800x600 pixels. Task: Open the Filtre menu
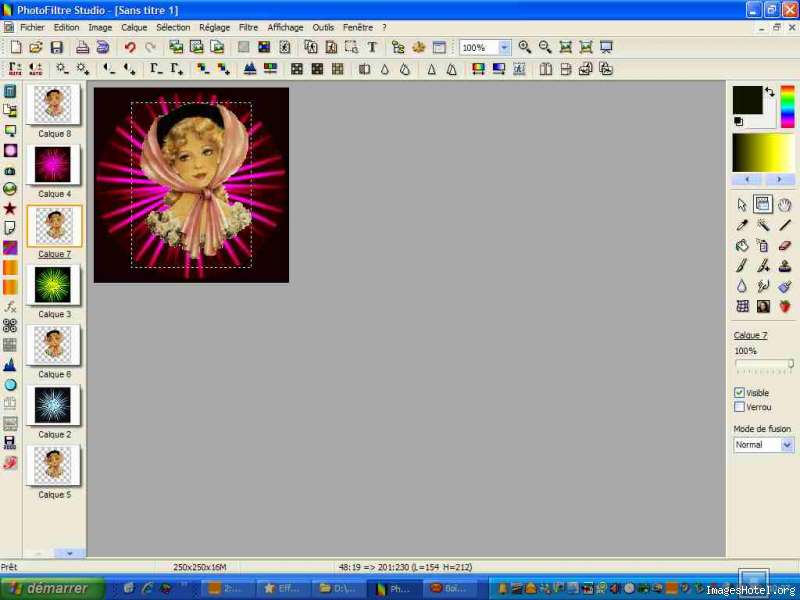248,28
